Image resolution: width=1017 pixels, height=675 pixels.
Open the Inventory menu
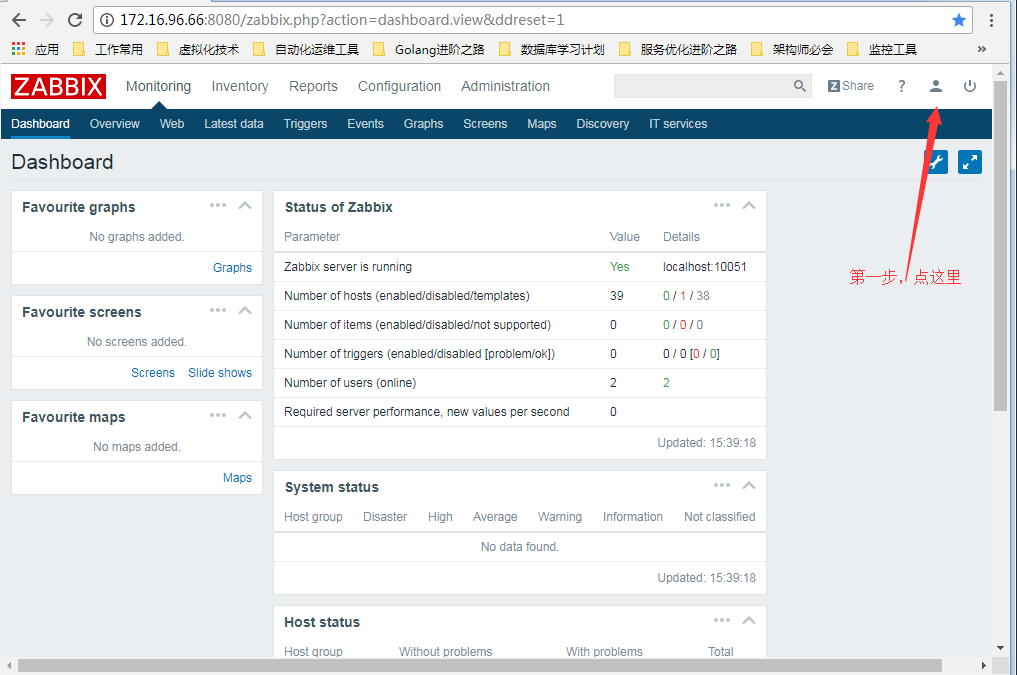[x=240, y=86]
